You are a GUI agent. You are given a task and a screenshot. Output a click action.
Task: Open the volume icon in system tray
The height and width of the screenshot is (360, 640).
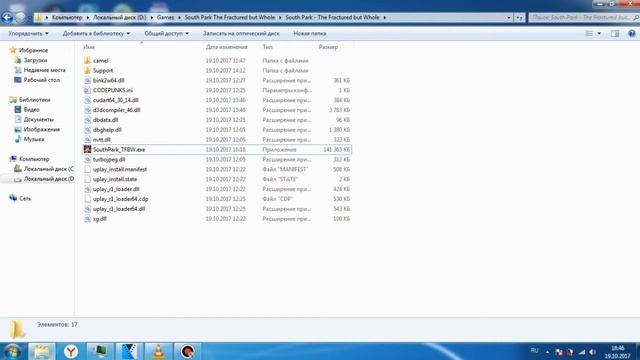593,352
